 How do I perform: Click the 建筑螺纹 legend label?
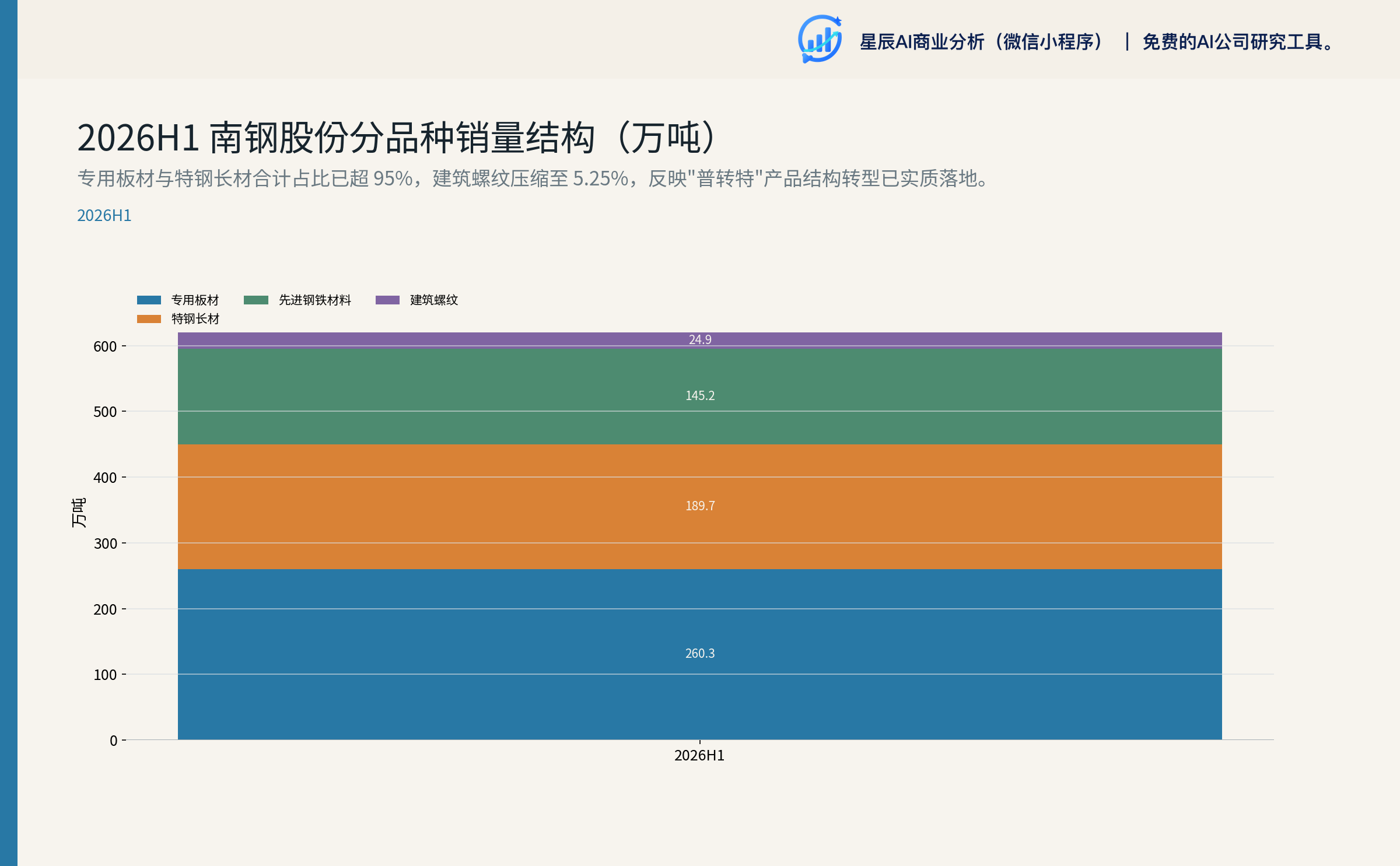tap(434, 300)
